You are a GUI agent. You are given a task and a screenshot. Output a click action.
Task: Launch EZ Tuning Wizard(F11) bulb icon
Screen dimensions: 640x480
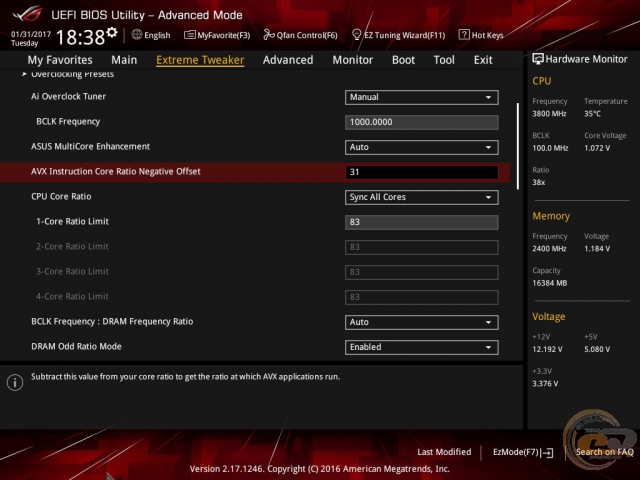(356, 35)
